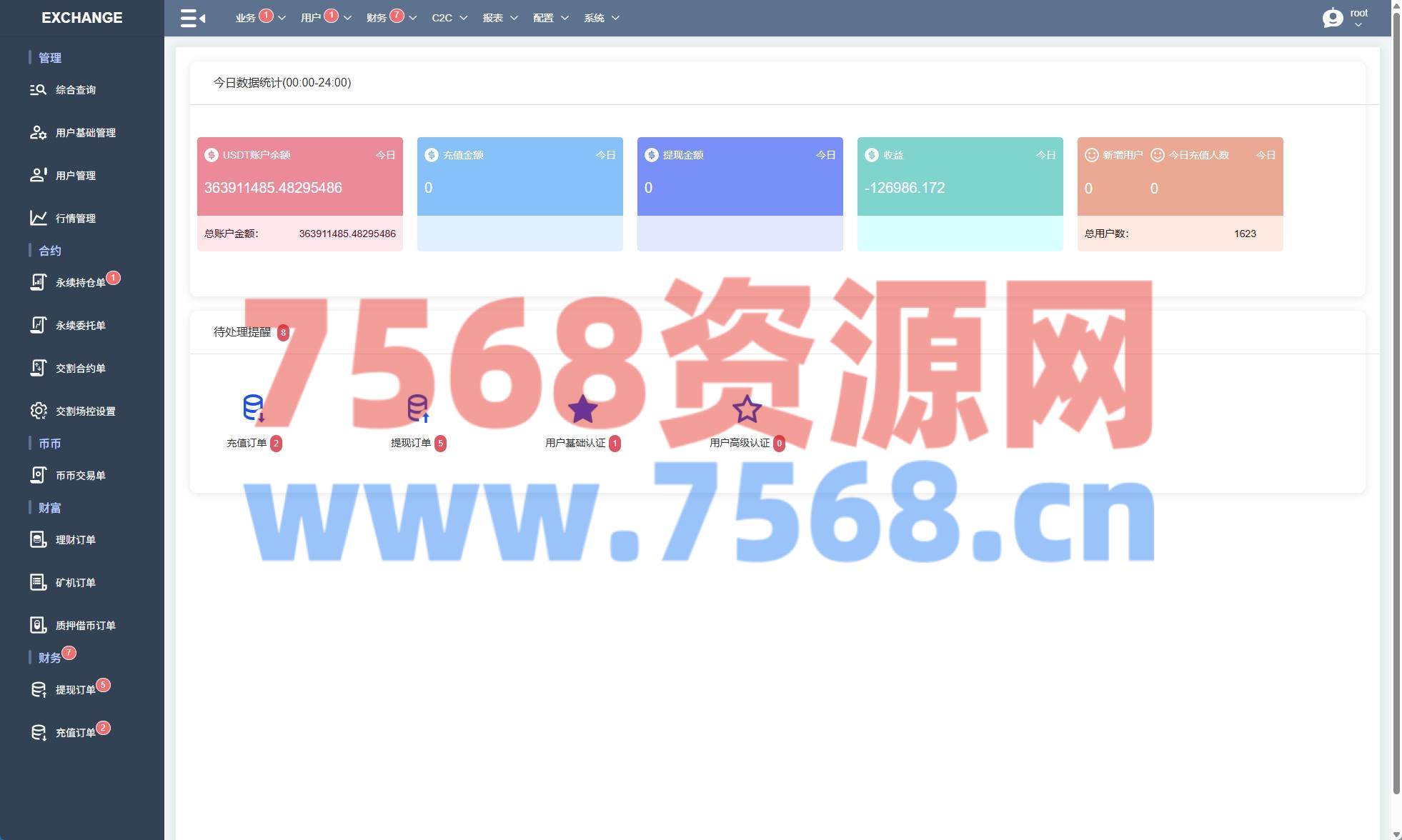This screenshot has width=1402, height=840.
Task: Open the root account dropdown arrow
Action: 1358,25
